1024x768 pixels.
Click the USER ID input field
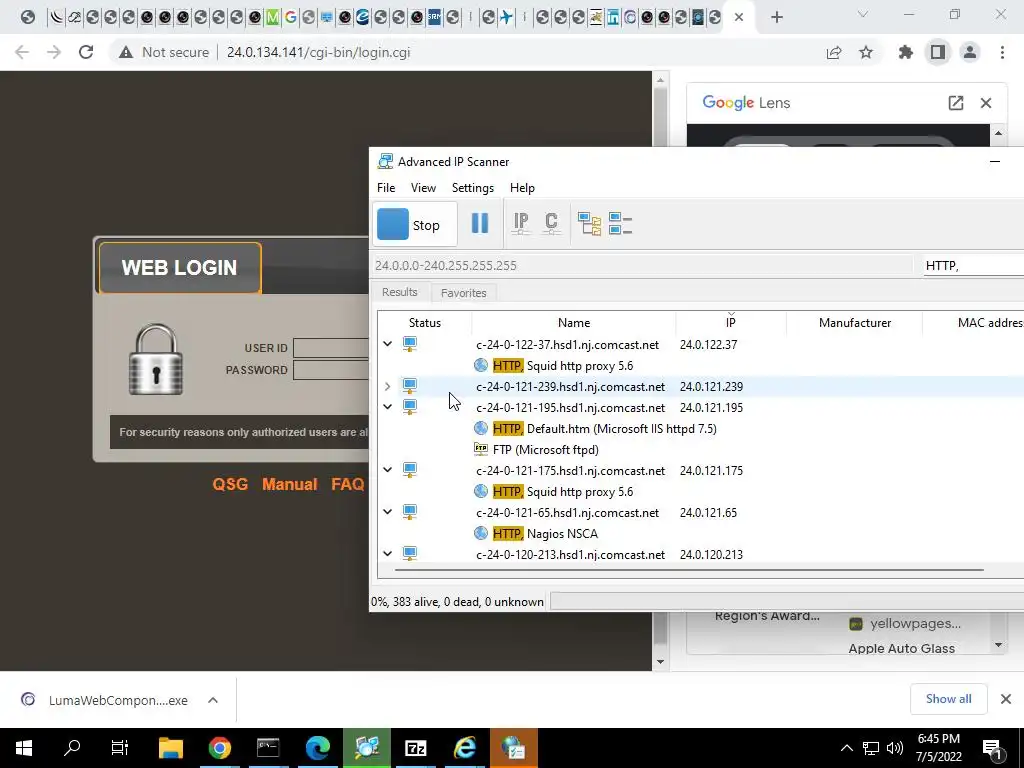pyautogui.click(x=331, y=347)
